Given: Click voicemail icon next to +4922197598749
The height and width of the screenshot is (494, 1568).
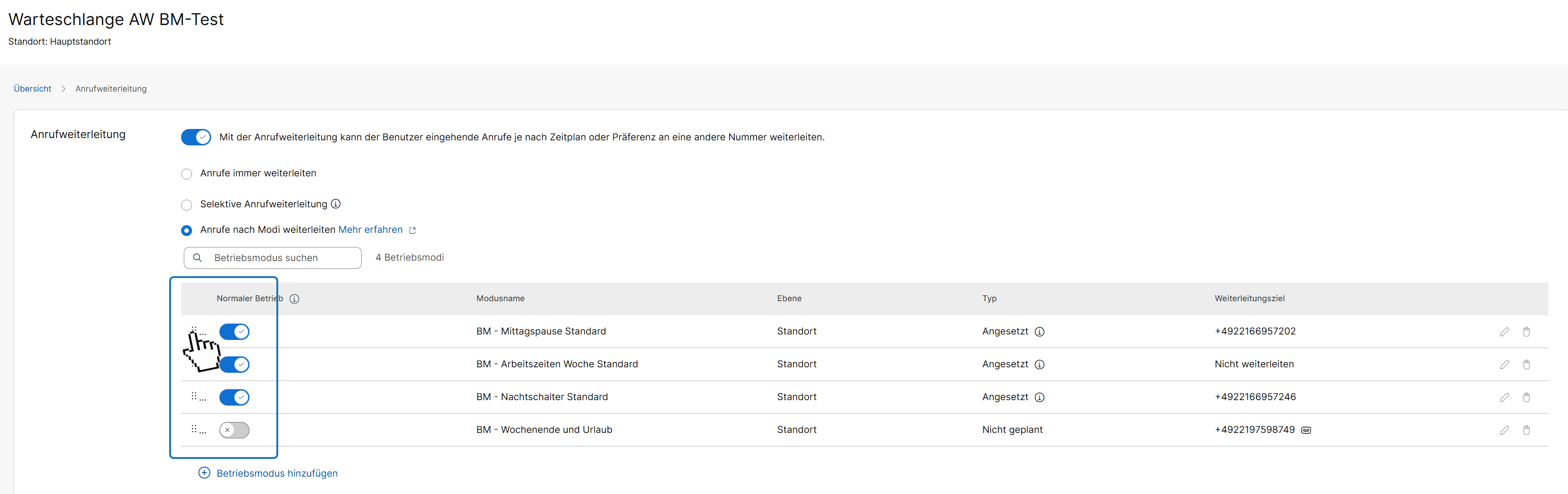Looking at the screenshot, I should pyautogui.click(x=1306, y=430).
